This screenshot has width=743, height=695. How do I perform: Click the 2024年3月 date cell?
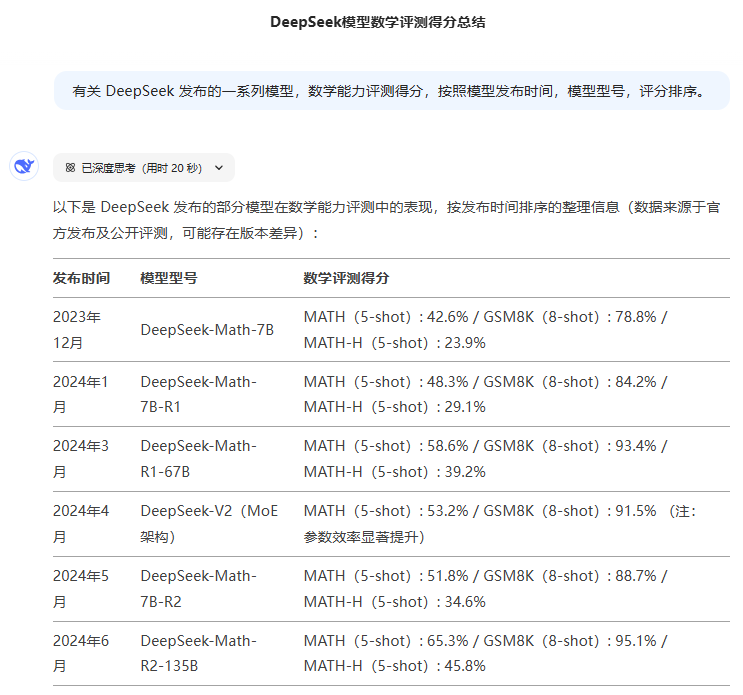[81, 459]
